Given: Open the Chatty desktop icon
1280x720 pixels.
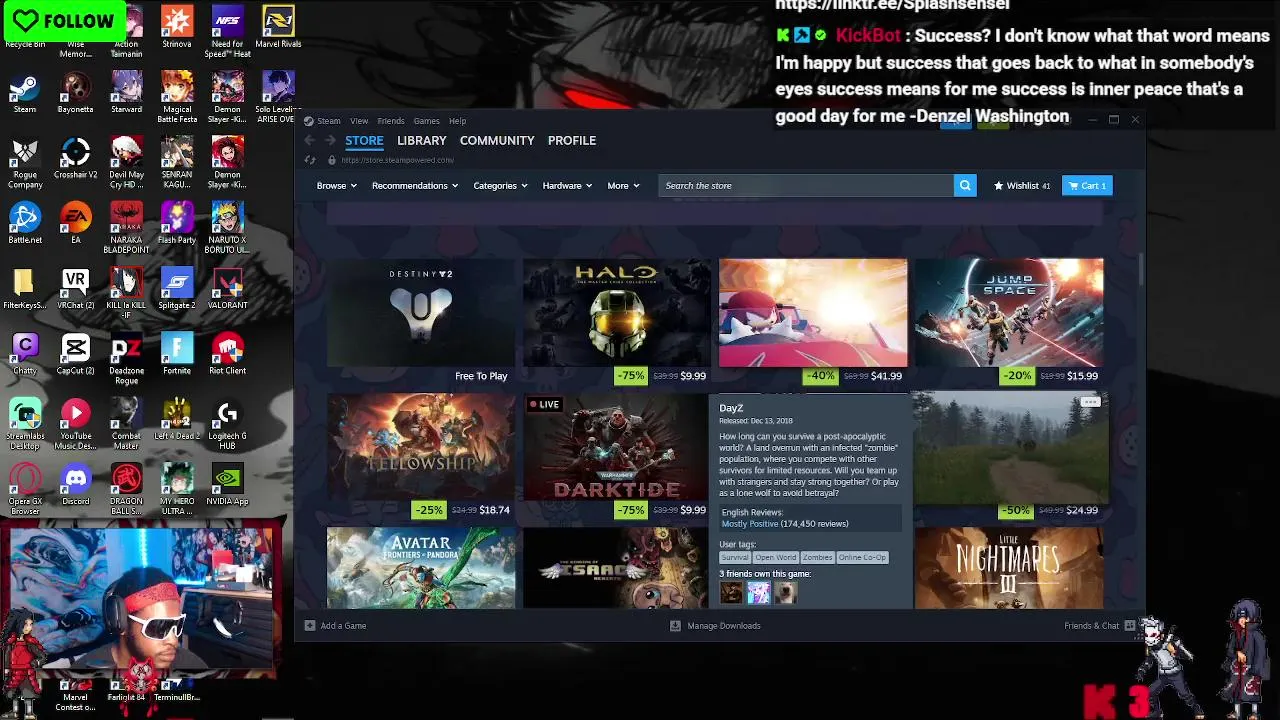Looking at the screenshot, I should (25, 353).
